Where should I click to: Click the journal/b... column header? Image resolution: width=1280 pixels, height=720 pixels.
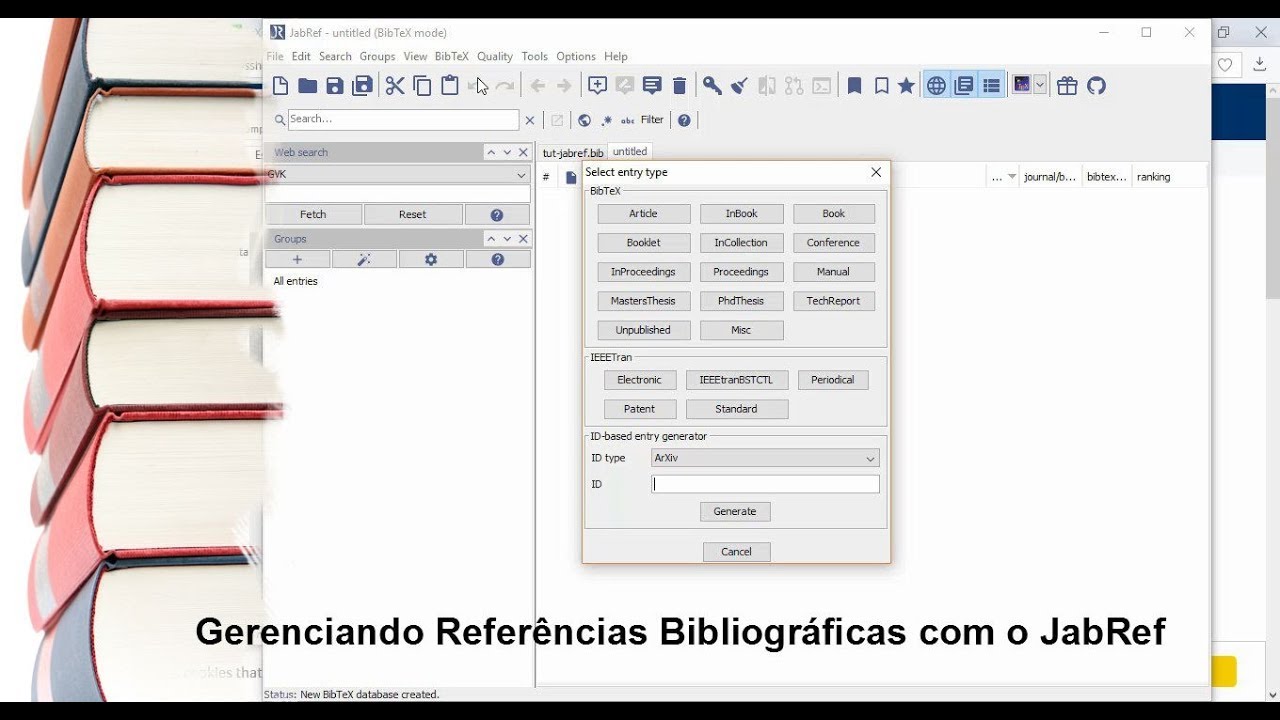click(1050, 177)
